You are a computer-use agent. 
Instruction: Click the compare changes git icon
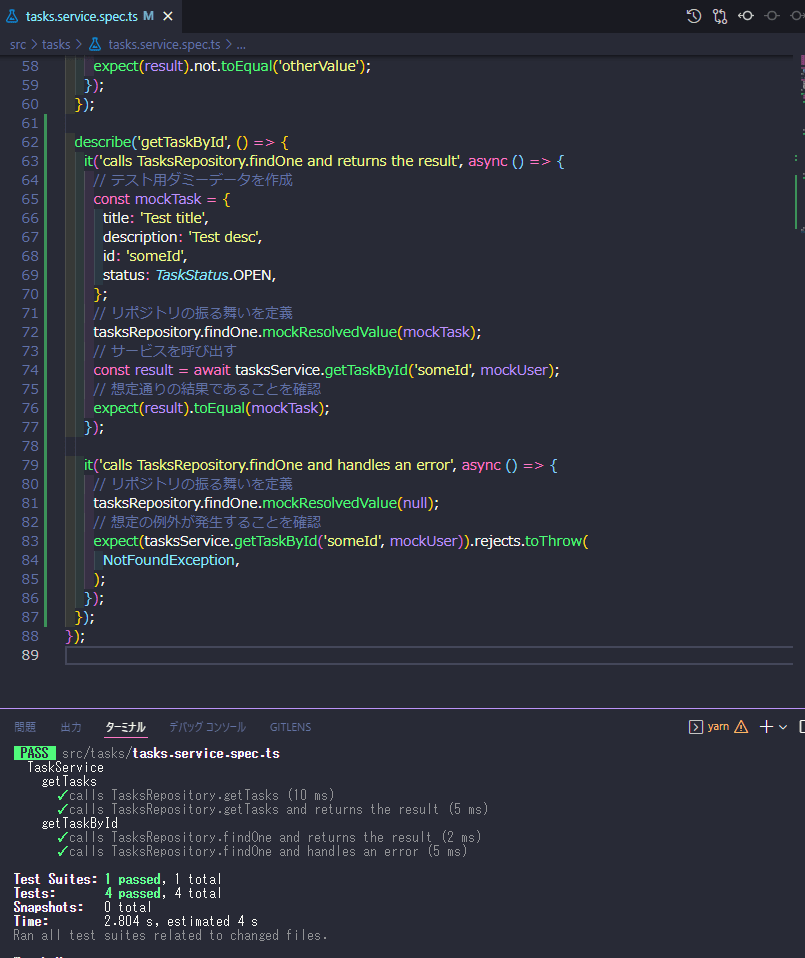[720, 16]
